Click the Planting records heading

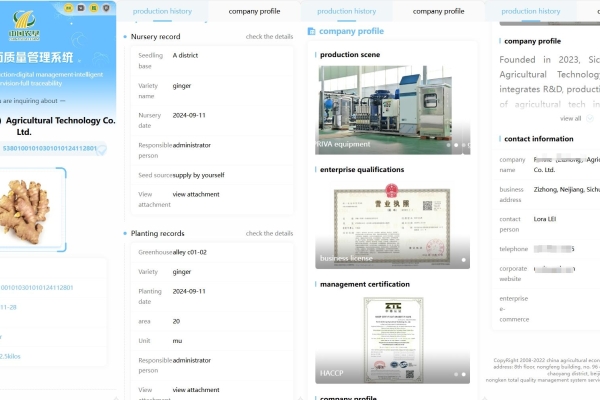[158, 233]
